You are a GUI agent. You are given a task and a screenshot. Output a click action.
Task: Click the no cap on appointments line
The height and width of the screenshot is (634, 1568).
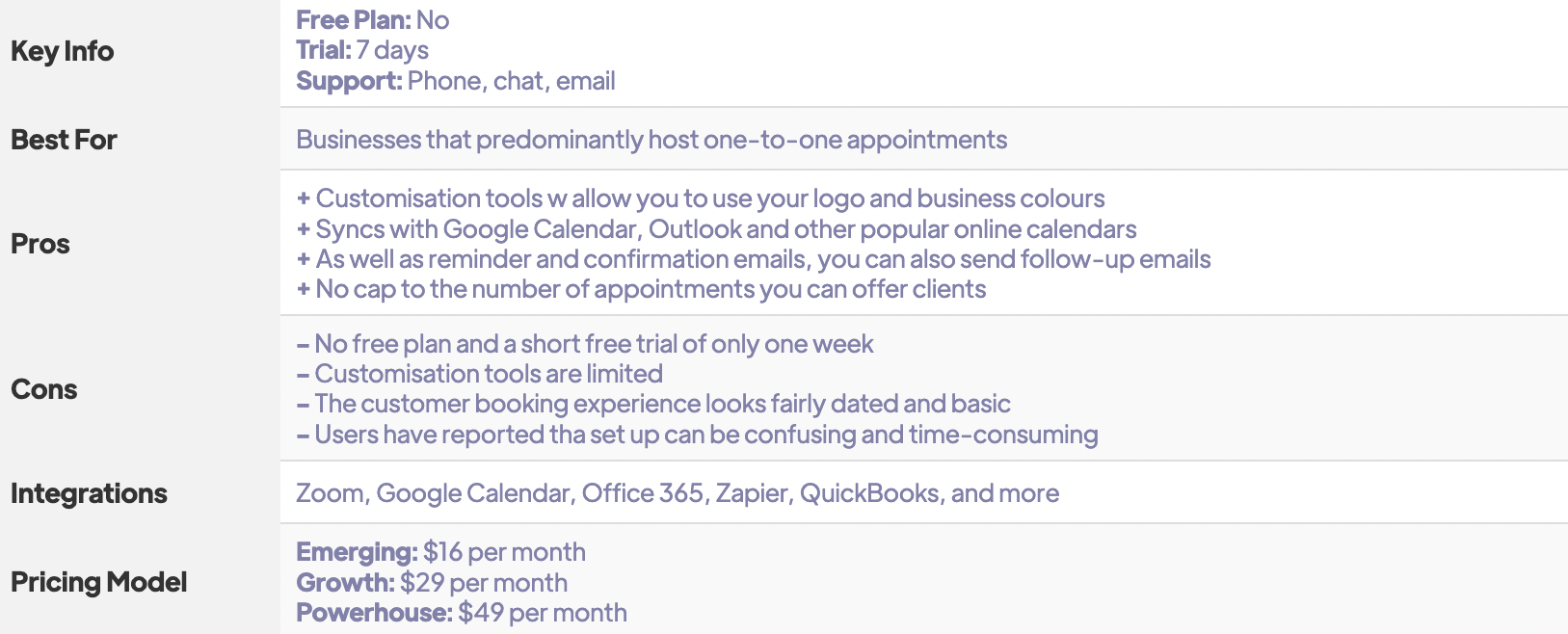(x=641, y=289)
